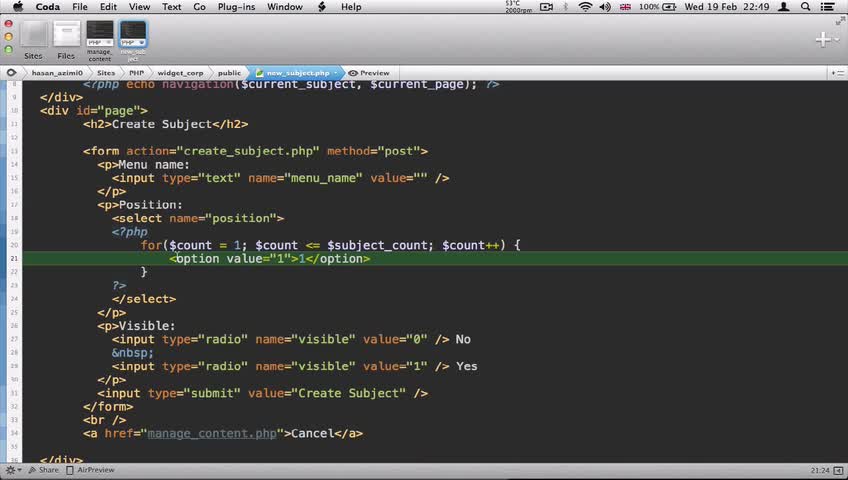848x480 pixels.
Task: Go to hasan_azimi0 in path bar
Action: click(57, 72)
